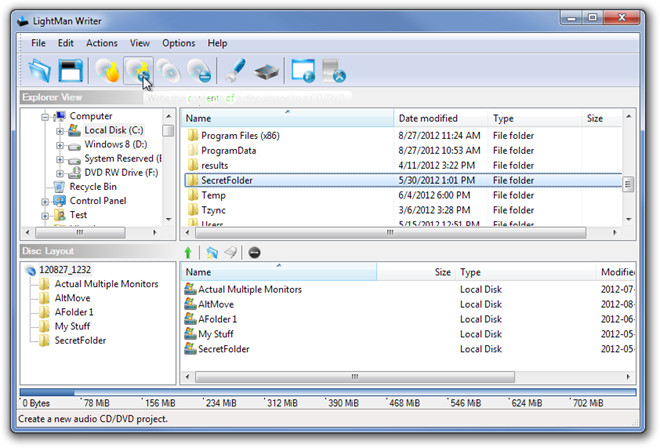Click the save floppy disk toolbar icon
660x448 pixels.
pos(70,71)
